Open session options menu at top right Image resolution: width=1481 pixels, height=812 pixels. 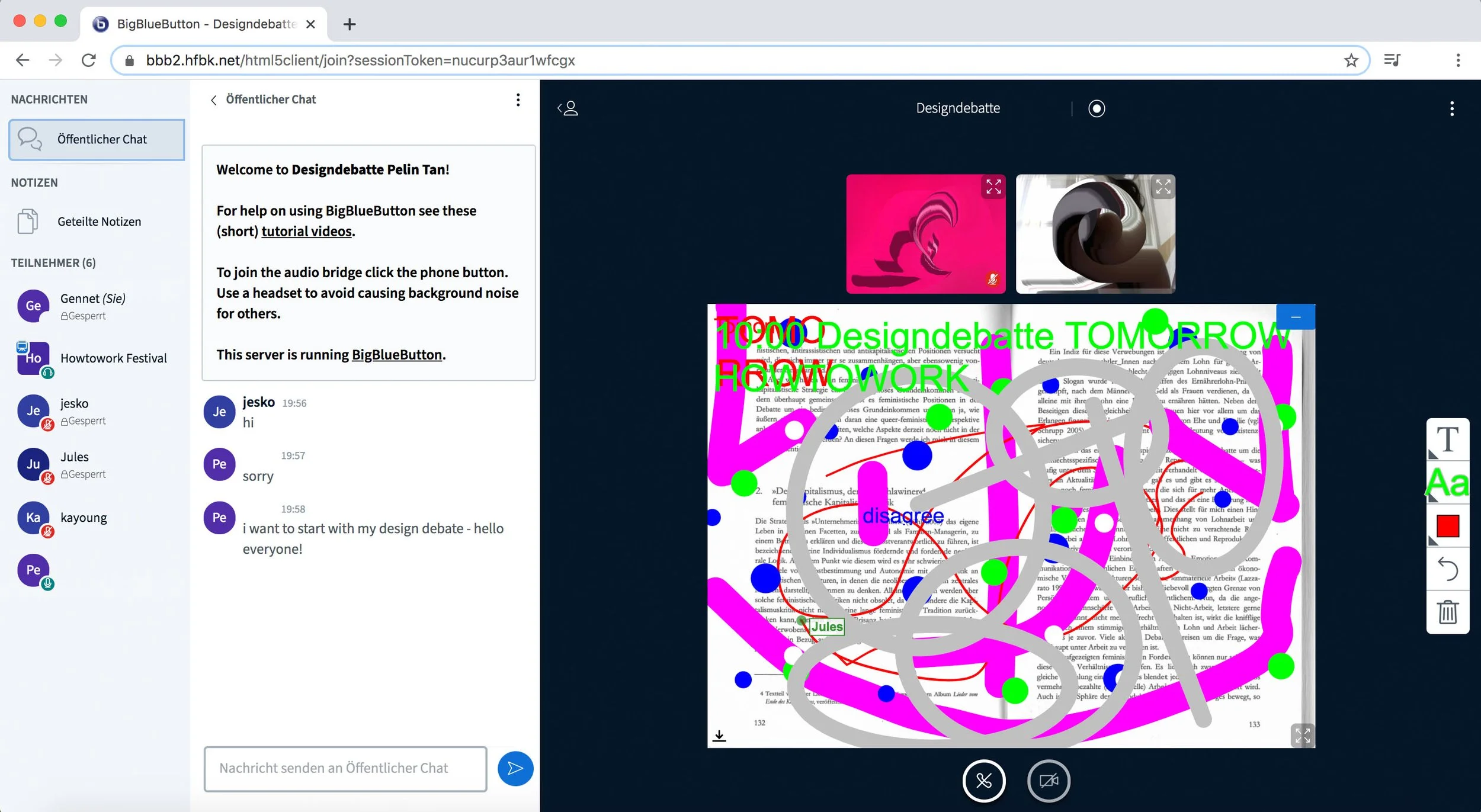(x=1451, y=108)
